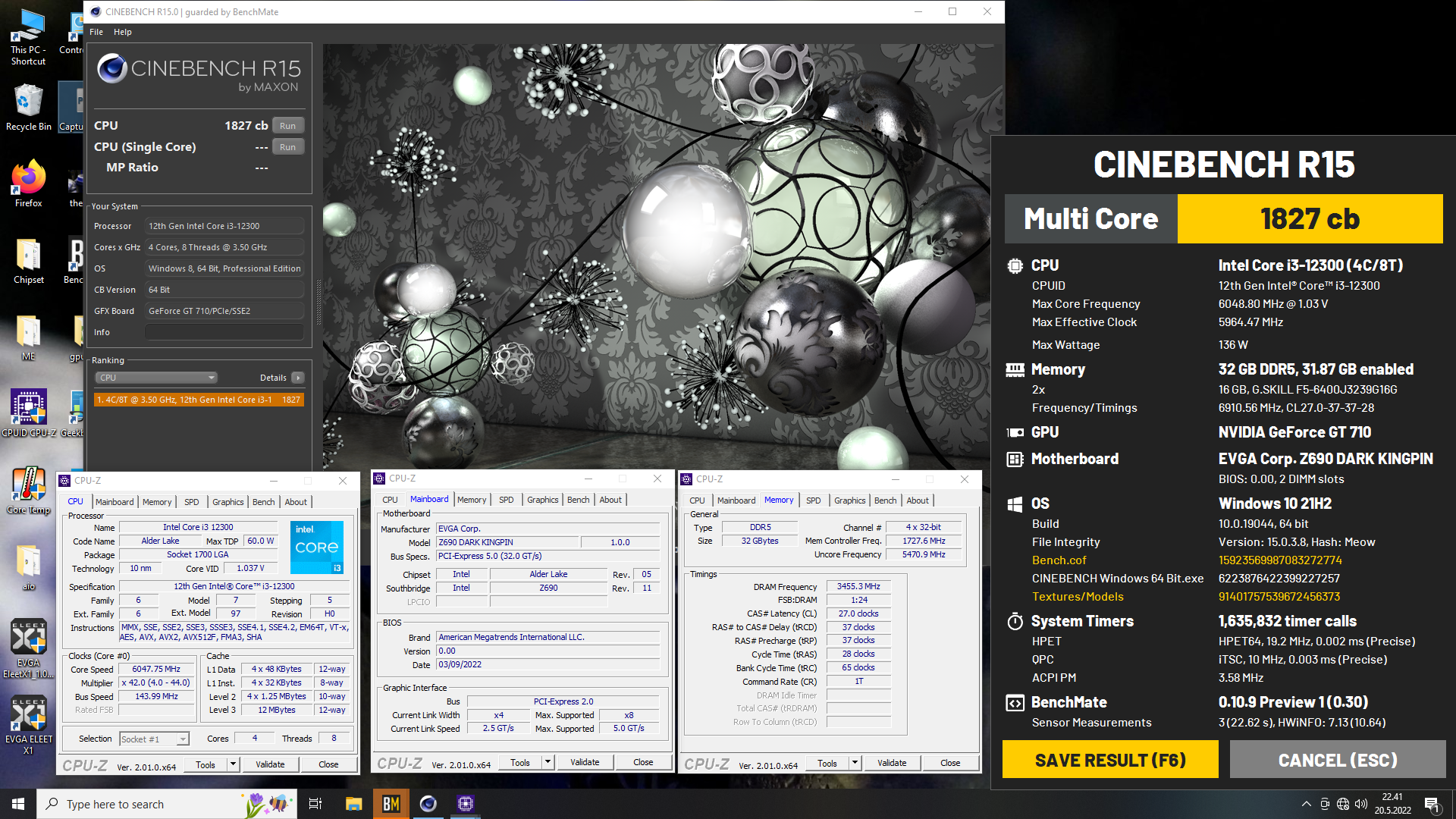Expand ranking Details arrow

pyautogui.click(x=298, y=378)
